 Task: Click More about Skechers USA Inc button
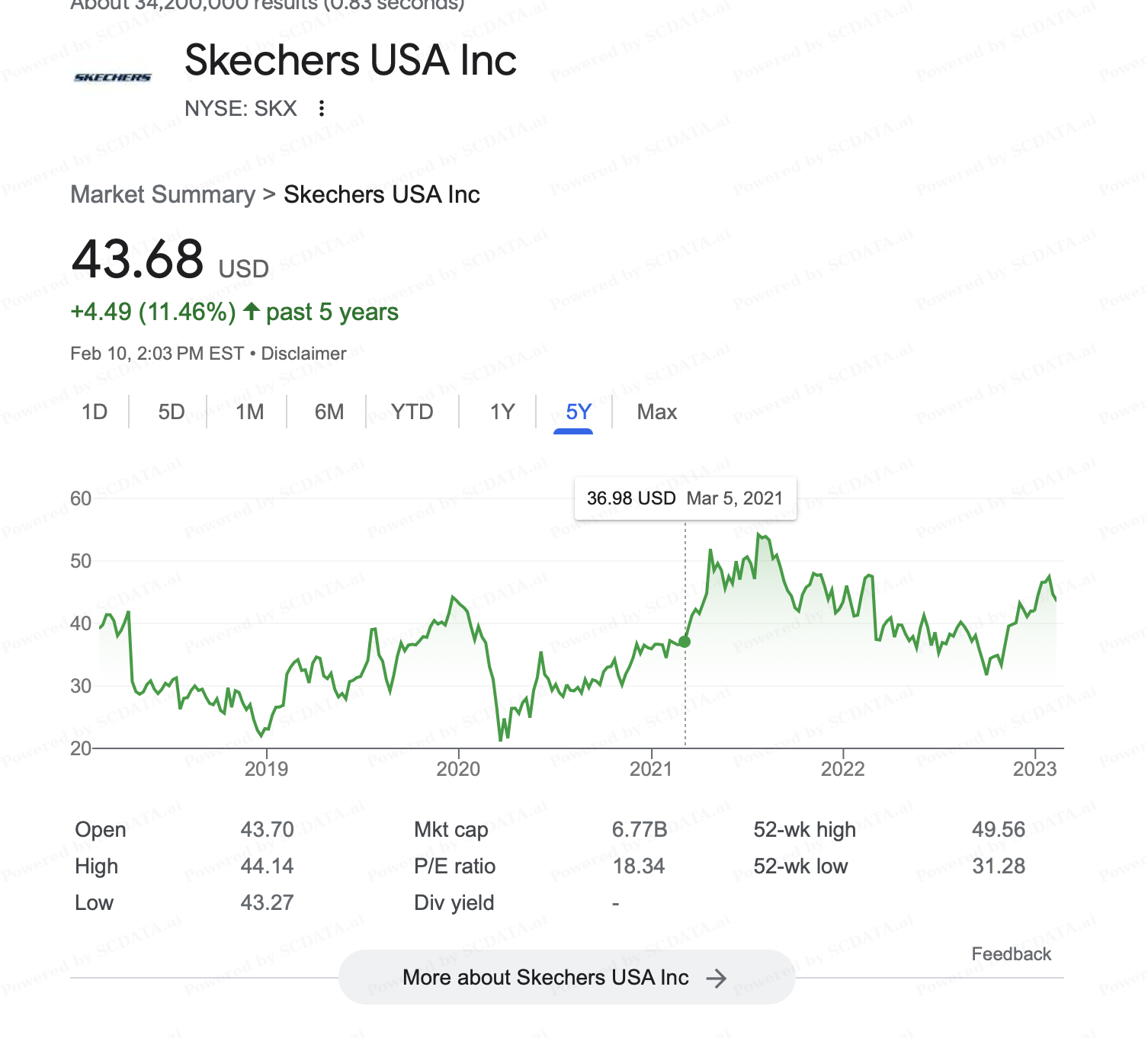[x=566, y=977]
